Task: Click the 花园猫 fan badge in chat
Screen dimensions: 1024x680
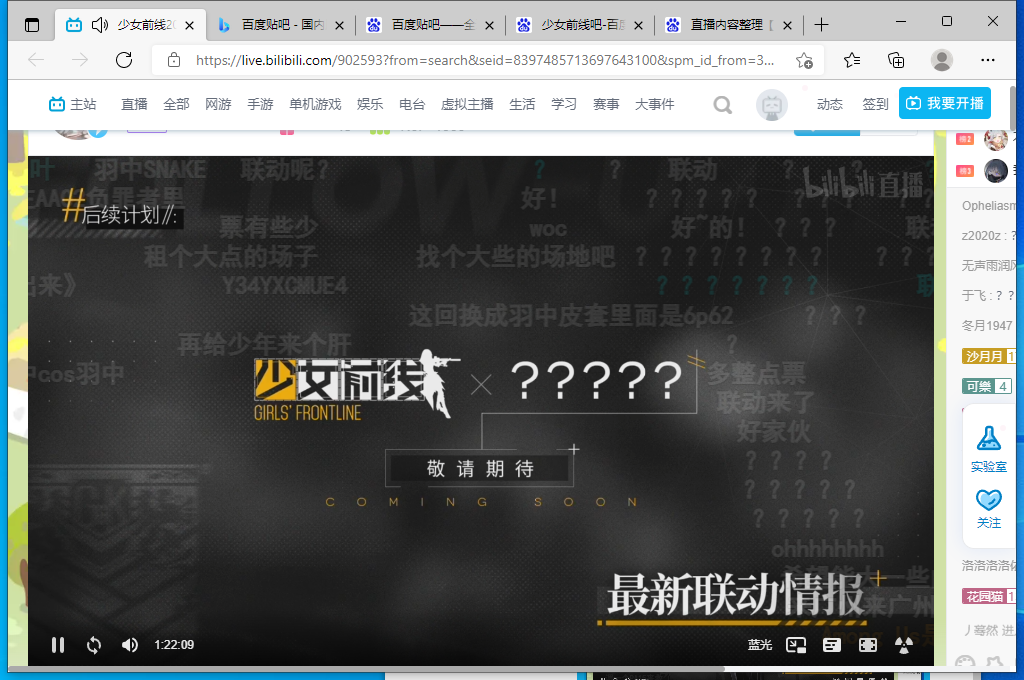Action: 988,596
